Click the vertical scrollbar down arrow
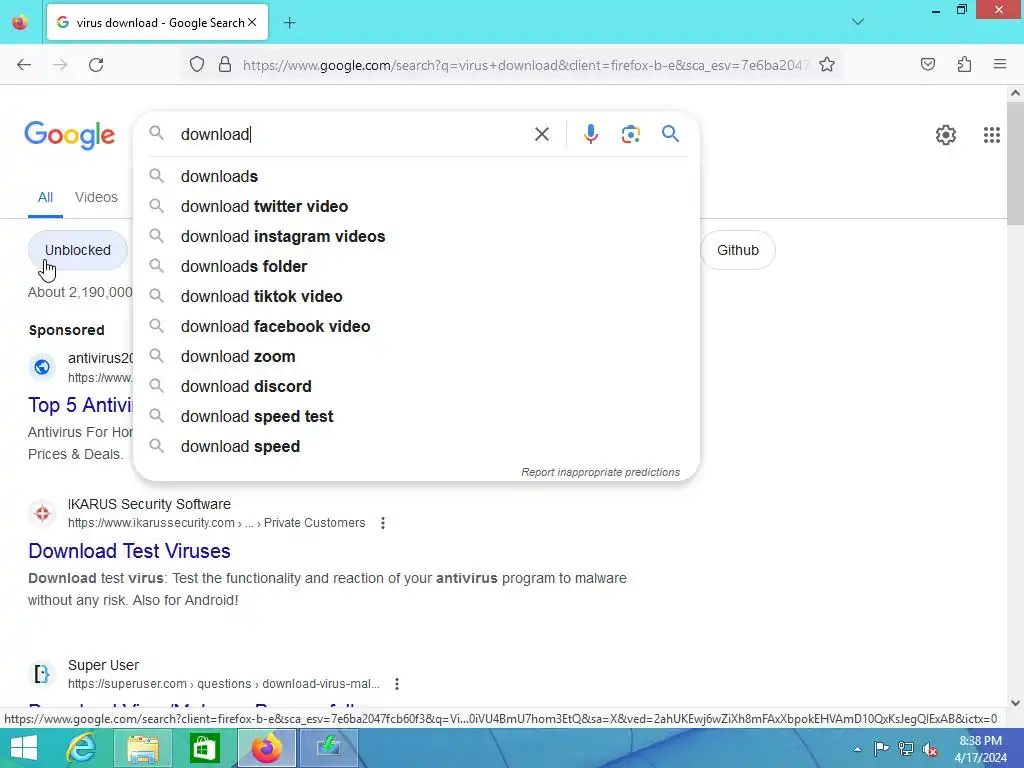The image size is (1024, 768). (1016, 703)
